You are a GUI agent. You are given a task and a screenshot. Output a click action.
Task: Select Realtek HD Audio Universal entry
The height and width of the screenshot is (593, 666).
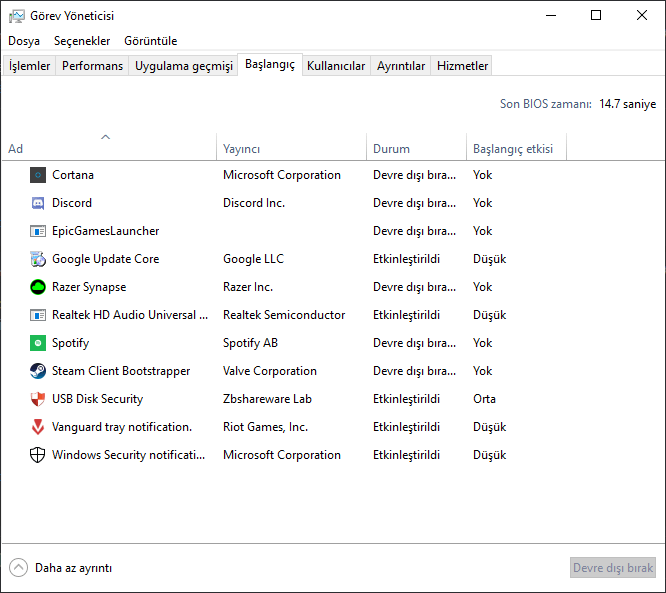pyautogui.click(x=130, y=315)
